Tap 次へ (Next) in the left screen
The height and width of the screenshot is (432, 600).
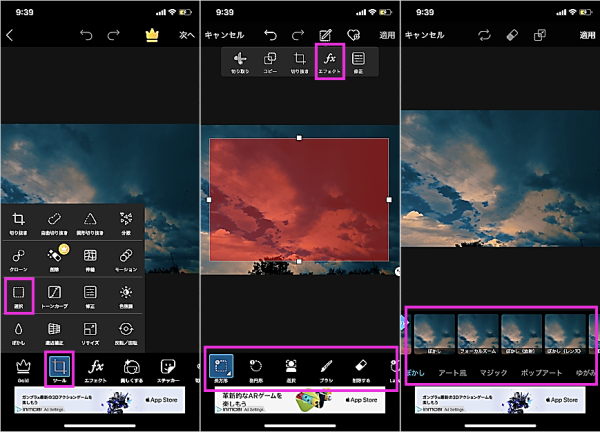(187, 35)
